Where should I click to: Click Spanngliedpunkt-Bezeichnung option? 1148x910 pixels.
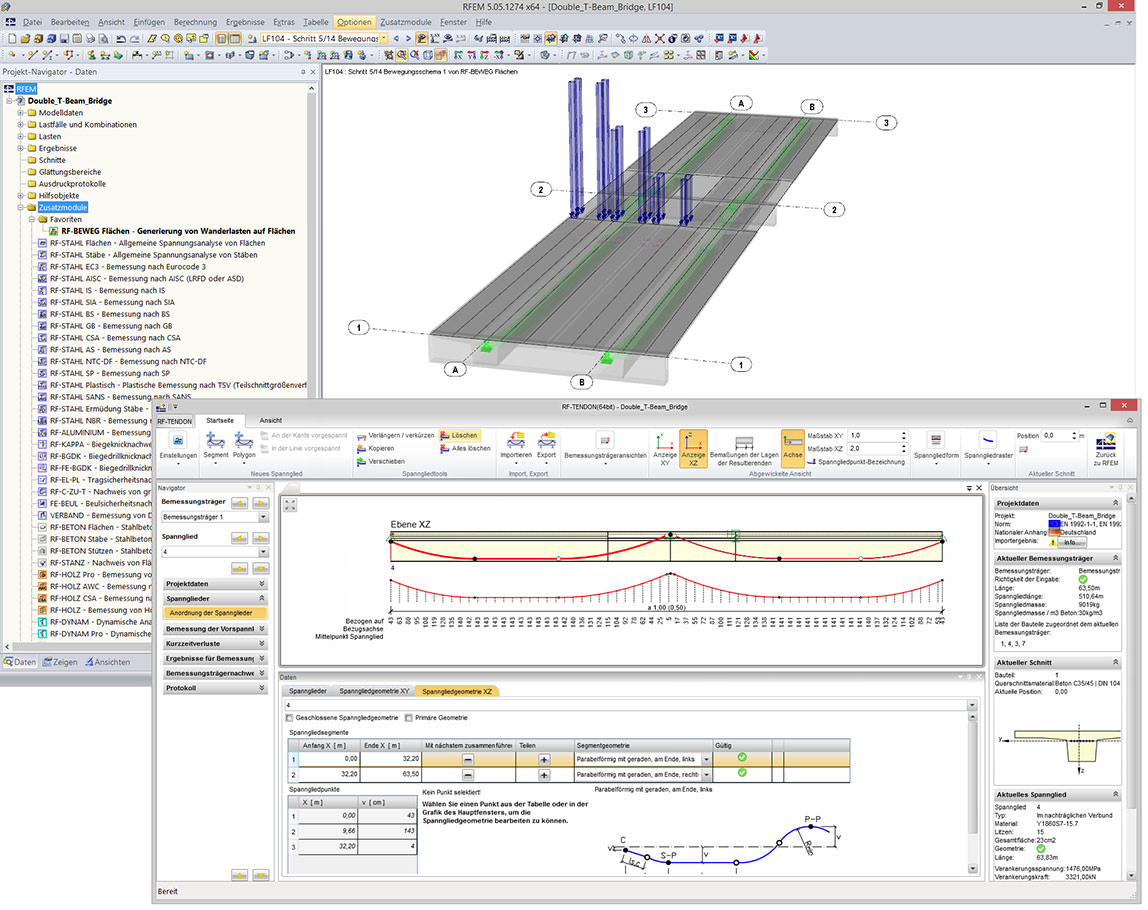pos(856,463)
